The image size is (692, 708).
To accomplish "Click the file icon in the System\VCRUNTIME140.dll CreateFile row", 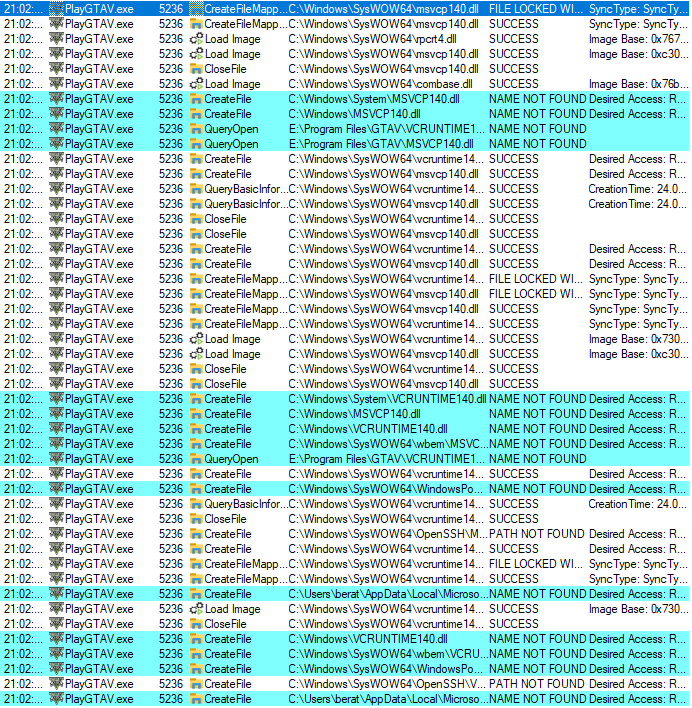I will coord(196,399).
